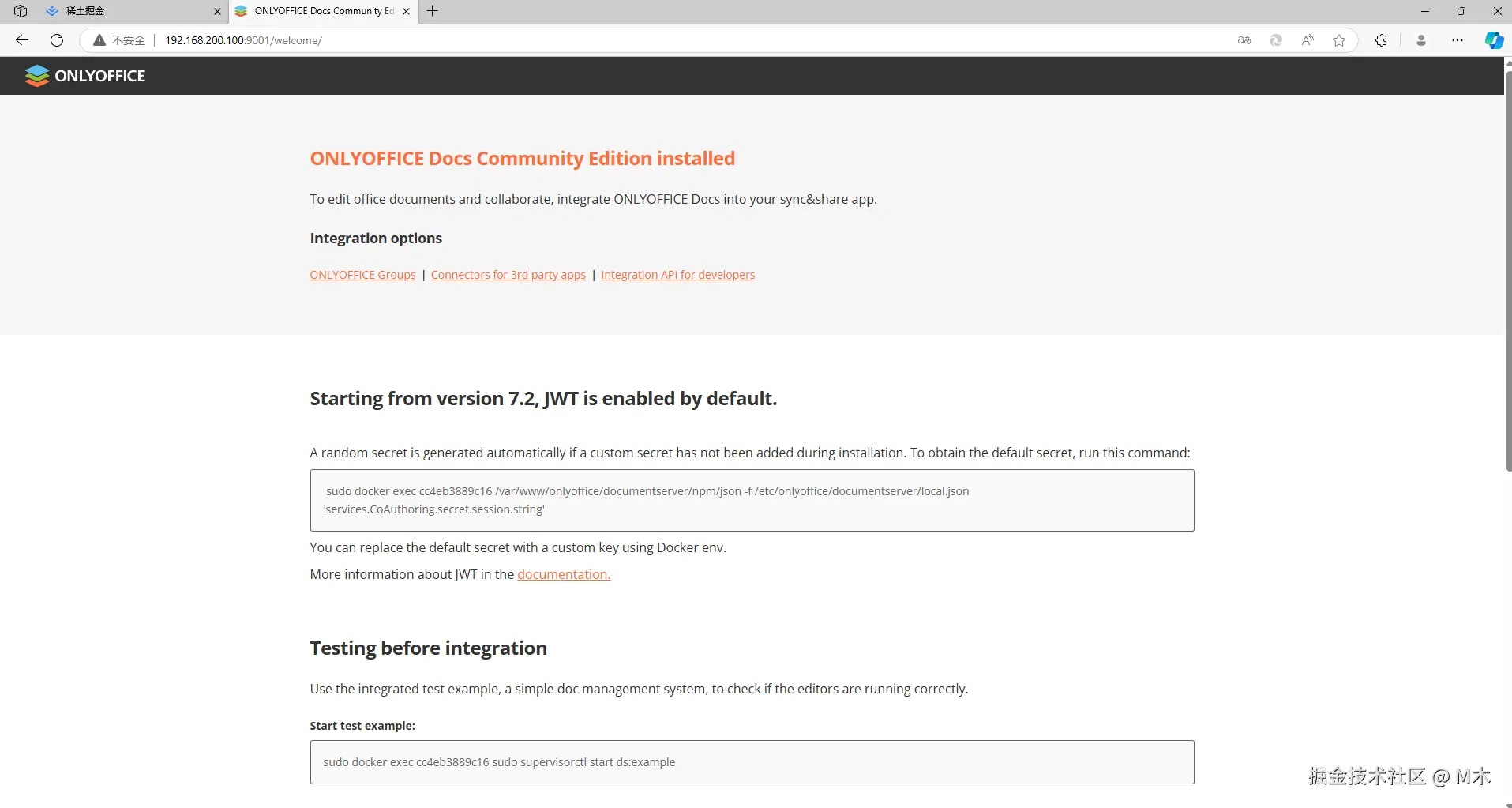Click the JWT secret docker command box

click(752, 500)
